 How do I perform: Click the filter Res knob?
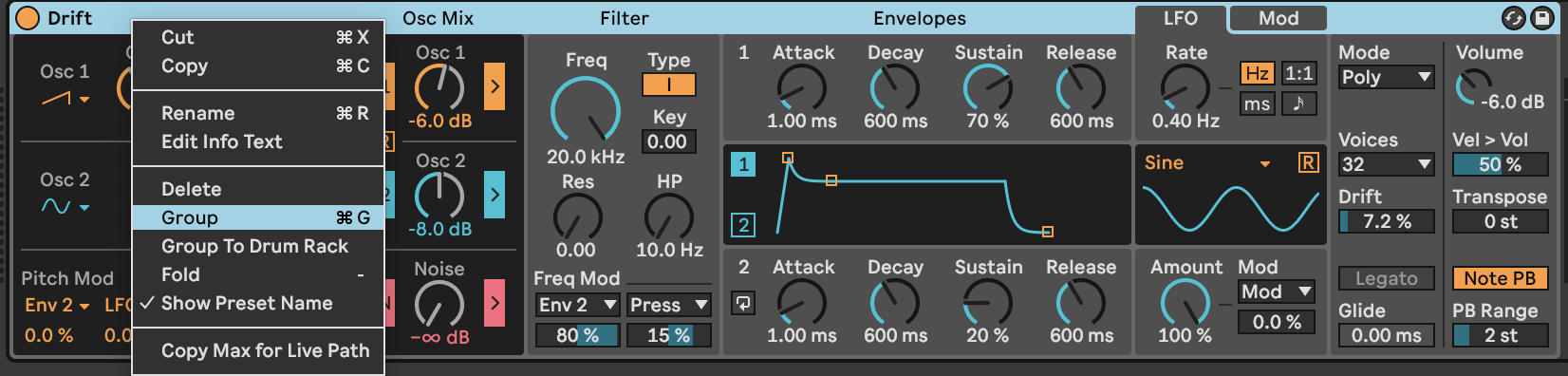[x=577, y=217]
